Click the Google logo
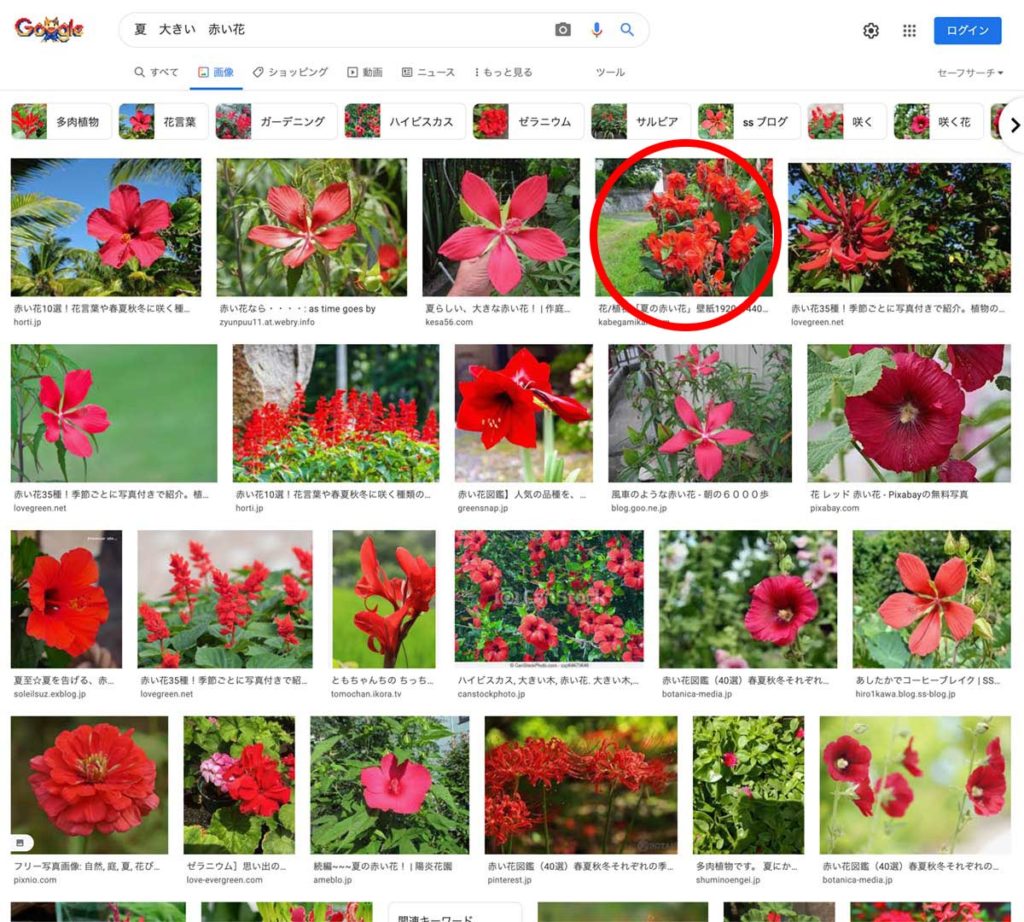The height and width of the screenshot is (922, 1024). (49, 30)
